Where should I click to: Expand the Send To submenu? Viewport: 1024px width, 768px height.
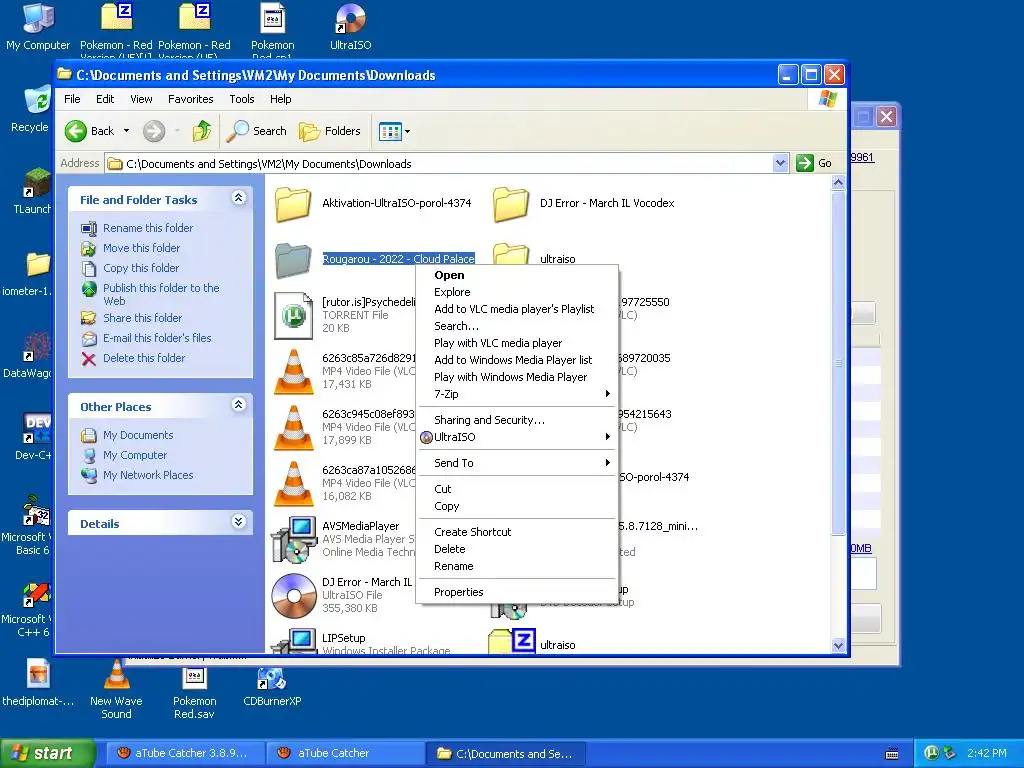click(x=516, y=464)
